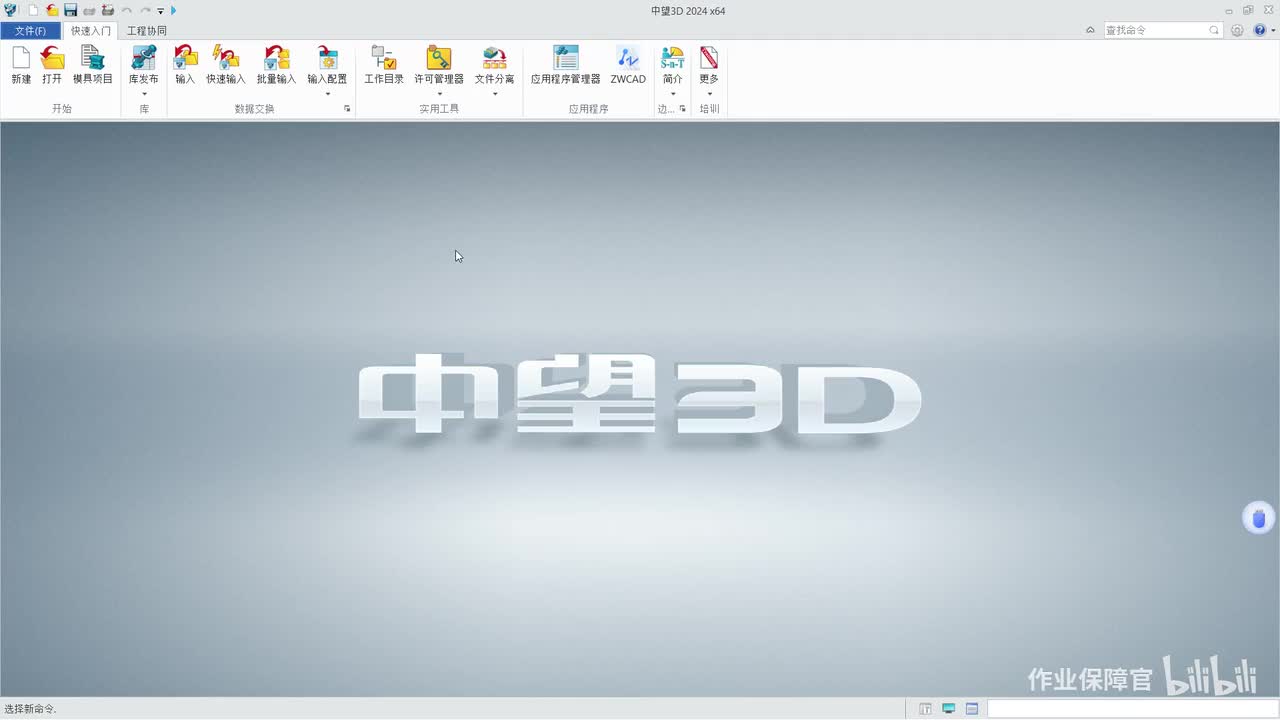This screenshot has width=1280, height=720.
Task: Switch to the 快速入门 ribbon tab
Action: point(91,31)
